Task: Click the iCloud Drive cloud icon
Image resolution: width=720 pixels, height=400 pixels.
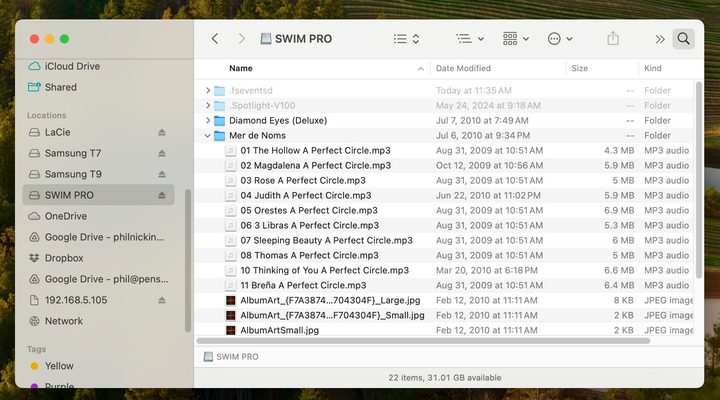Action: [x=34, y=66]
